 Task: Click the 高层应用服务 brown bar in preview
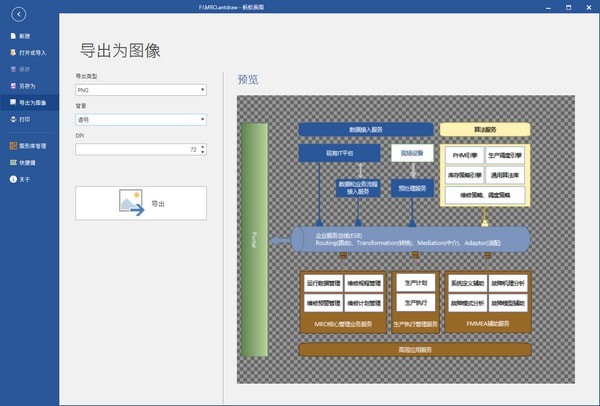414,350
